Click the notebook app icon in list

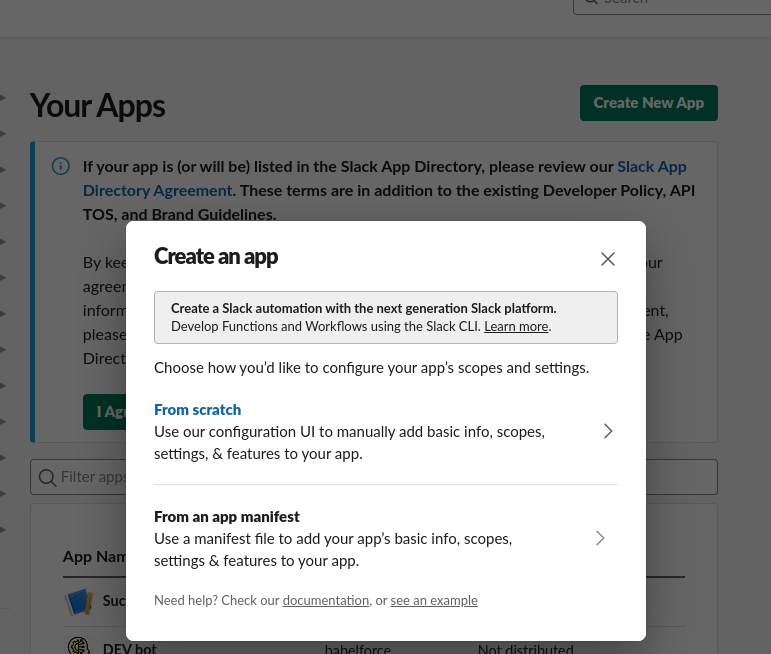coord(79,602)
